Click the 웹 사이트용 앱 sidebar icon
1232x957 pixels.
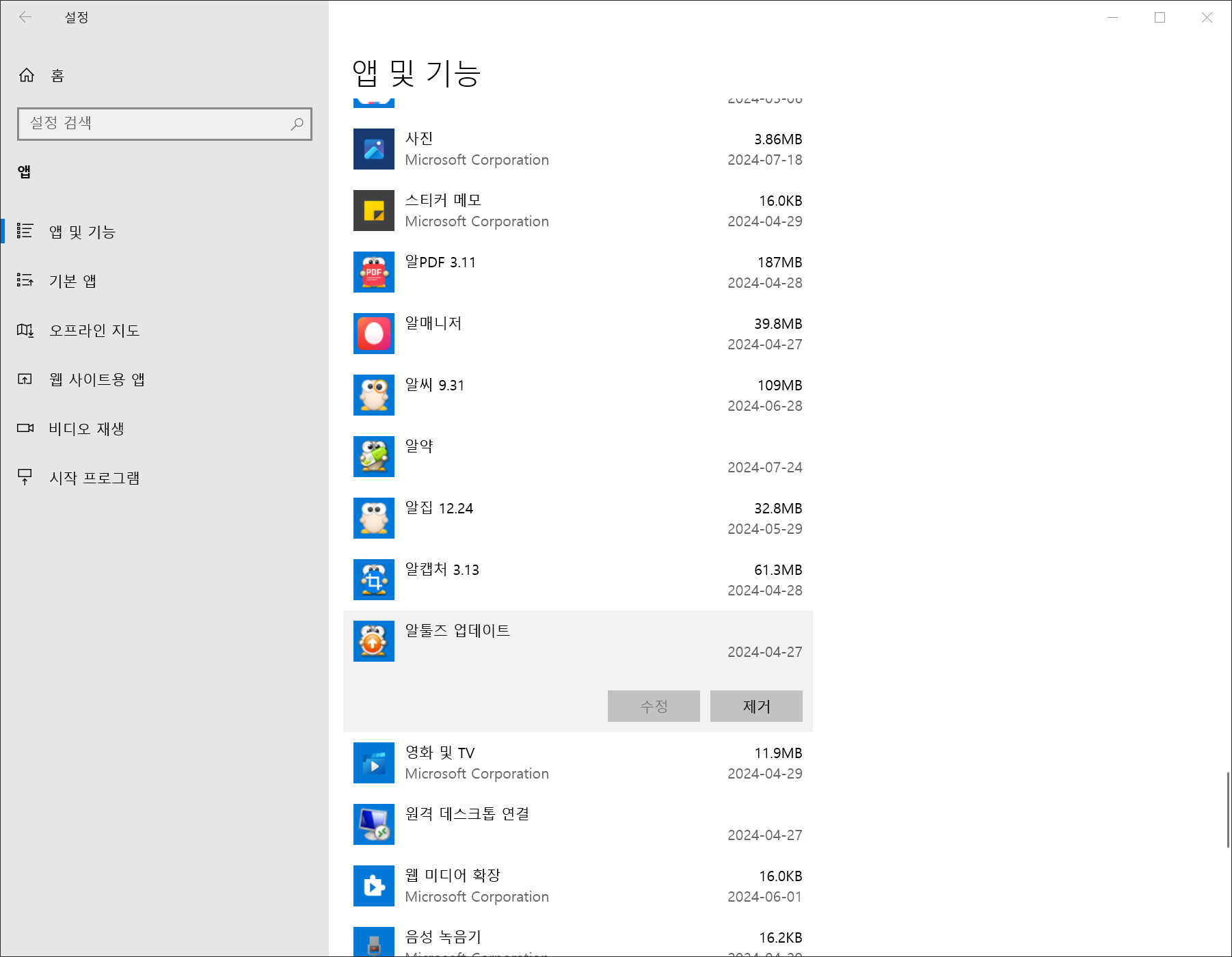(x=25, y=379)
